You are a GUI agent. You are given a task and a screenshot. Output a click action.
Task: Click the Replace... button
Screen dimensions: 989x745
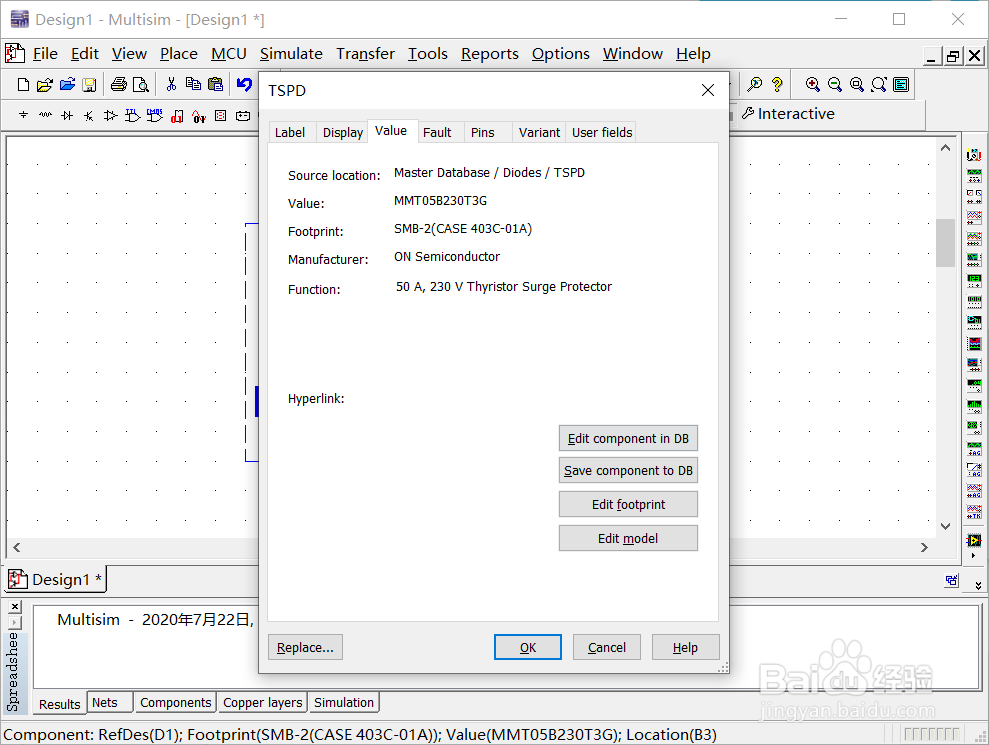click(x=305, y=647)
